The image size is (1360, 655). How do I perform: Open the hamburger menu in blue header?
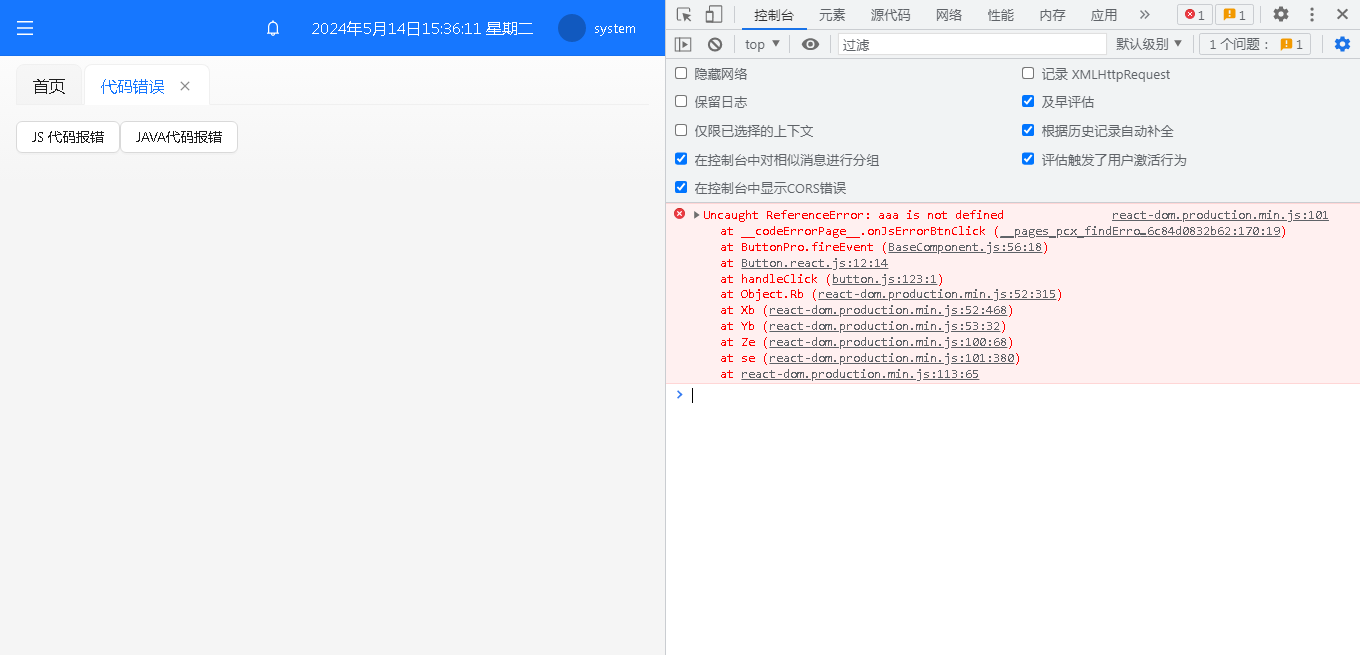pyautogui.click(x=25, y=28)
